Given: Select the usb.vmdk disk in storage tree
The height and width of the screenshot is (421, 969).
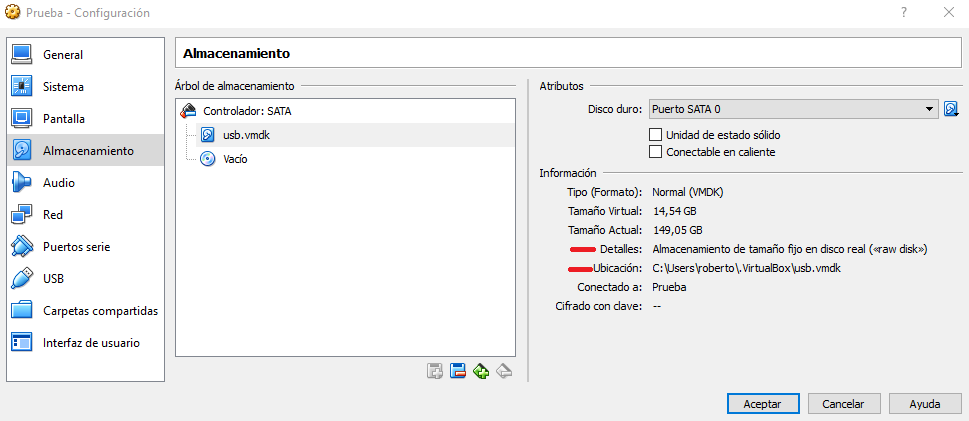Looking at the screenshot, I should coord(245,135).
